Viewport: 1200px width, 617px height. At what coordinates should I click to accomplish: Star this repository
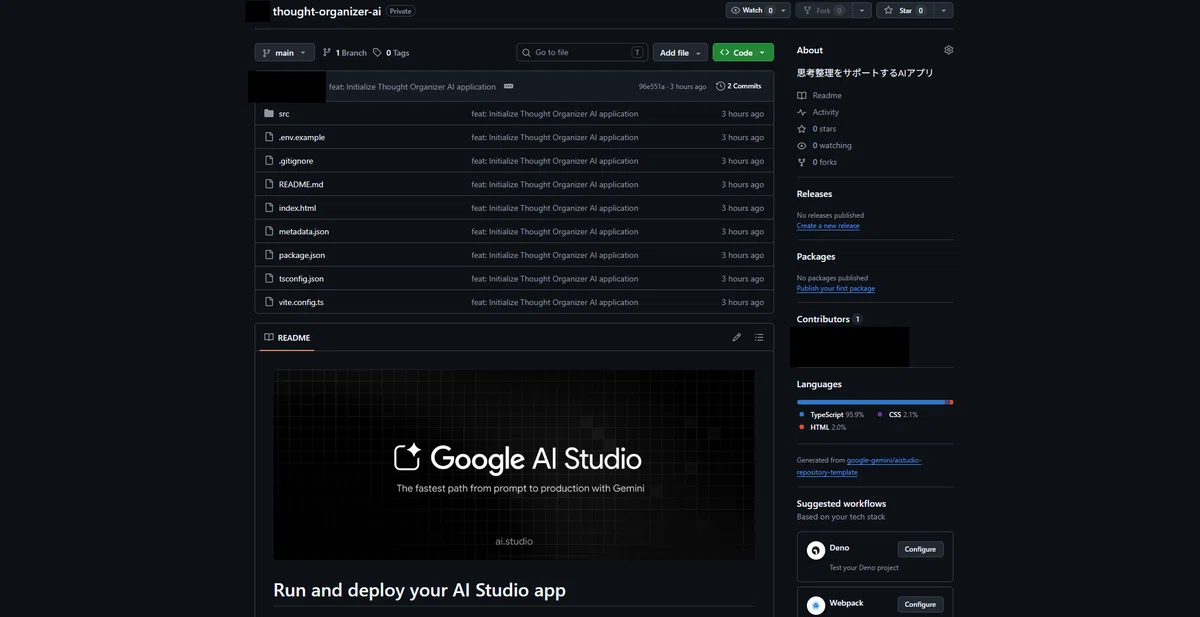[x=904, y=10]
